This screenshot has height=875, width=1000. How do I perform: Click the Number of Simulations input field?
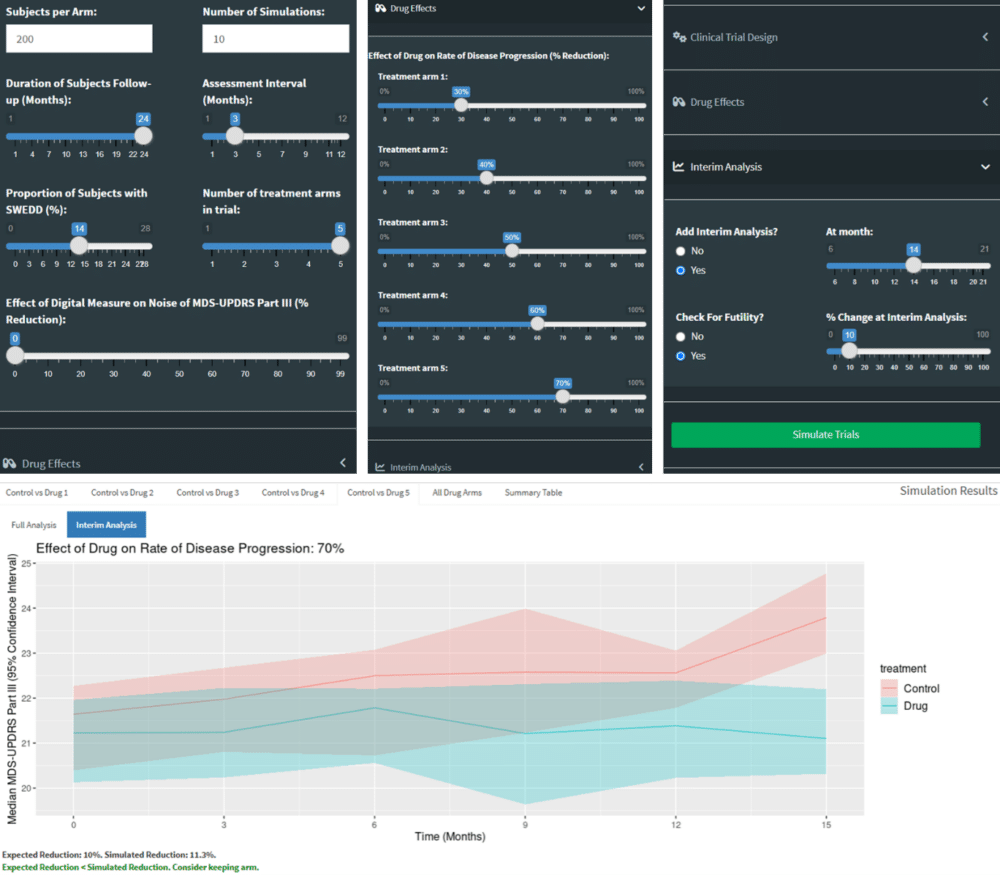click(275, 39)
